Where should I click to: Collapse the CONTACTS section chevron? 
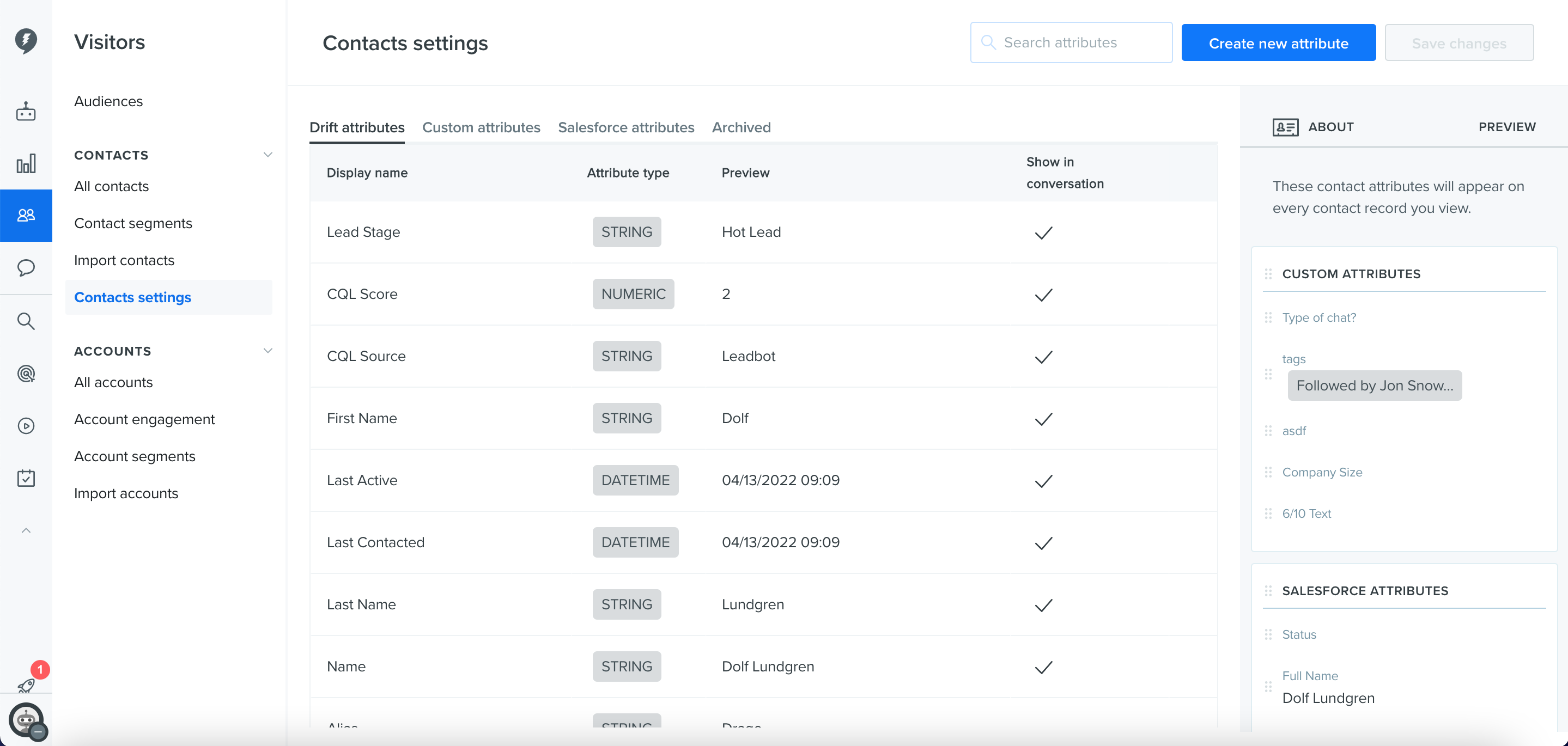click(267, 155)
